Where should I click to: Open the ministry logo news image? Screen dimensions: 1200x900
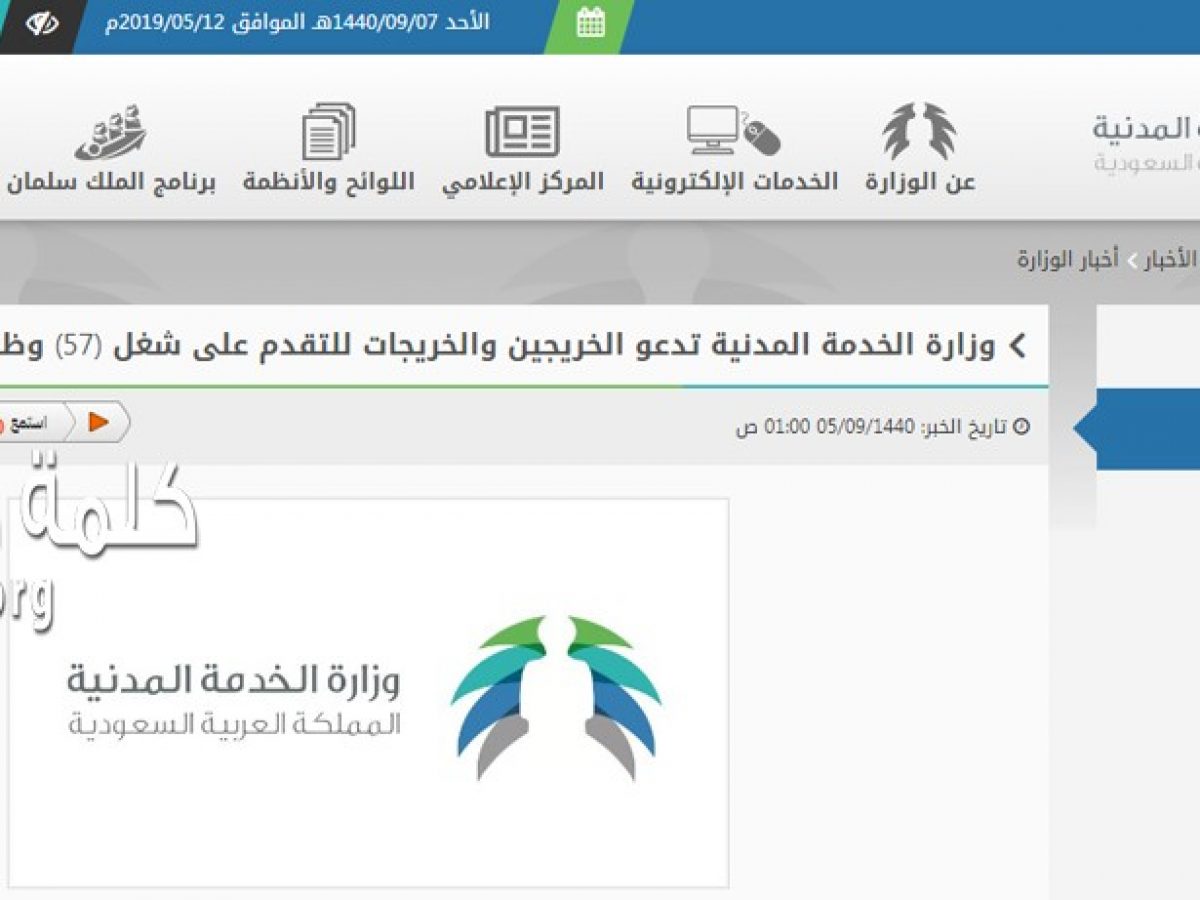[x=368, y=692]
